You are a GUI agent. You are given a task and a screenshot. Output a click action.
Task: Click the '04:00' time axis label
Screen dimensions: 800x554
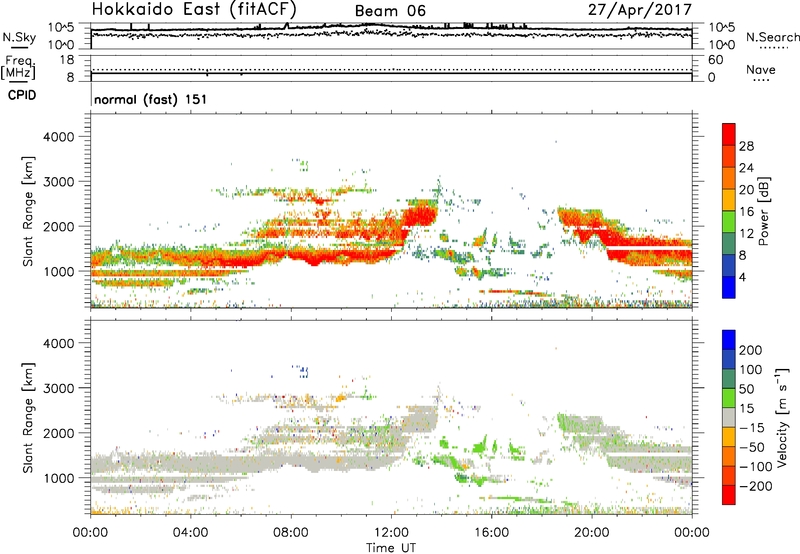click(x=190, y=533)
